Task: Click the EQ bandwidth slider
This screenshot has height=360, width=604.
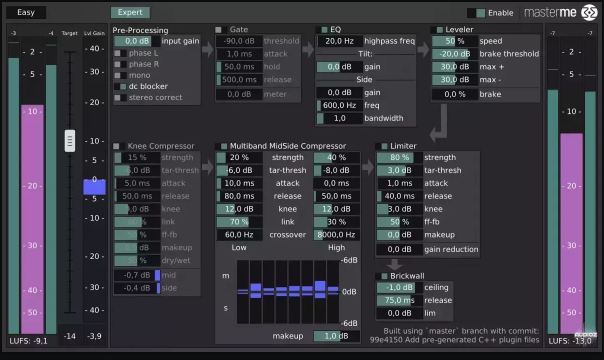Action: (x=339, y=119)
